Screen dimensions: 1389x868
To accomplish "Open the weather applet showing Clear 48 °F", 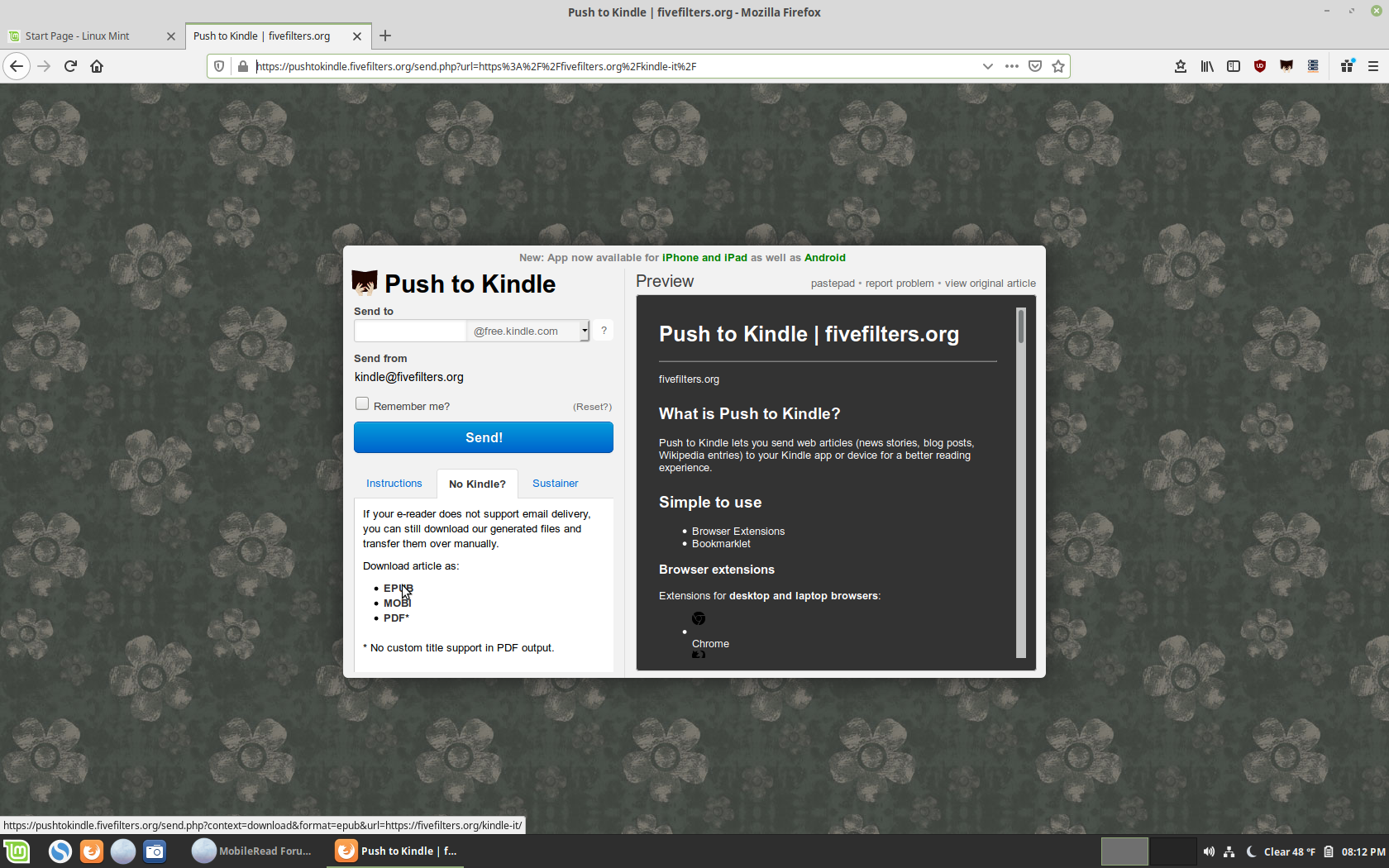I will (1281, 851).
